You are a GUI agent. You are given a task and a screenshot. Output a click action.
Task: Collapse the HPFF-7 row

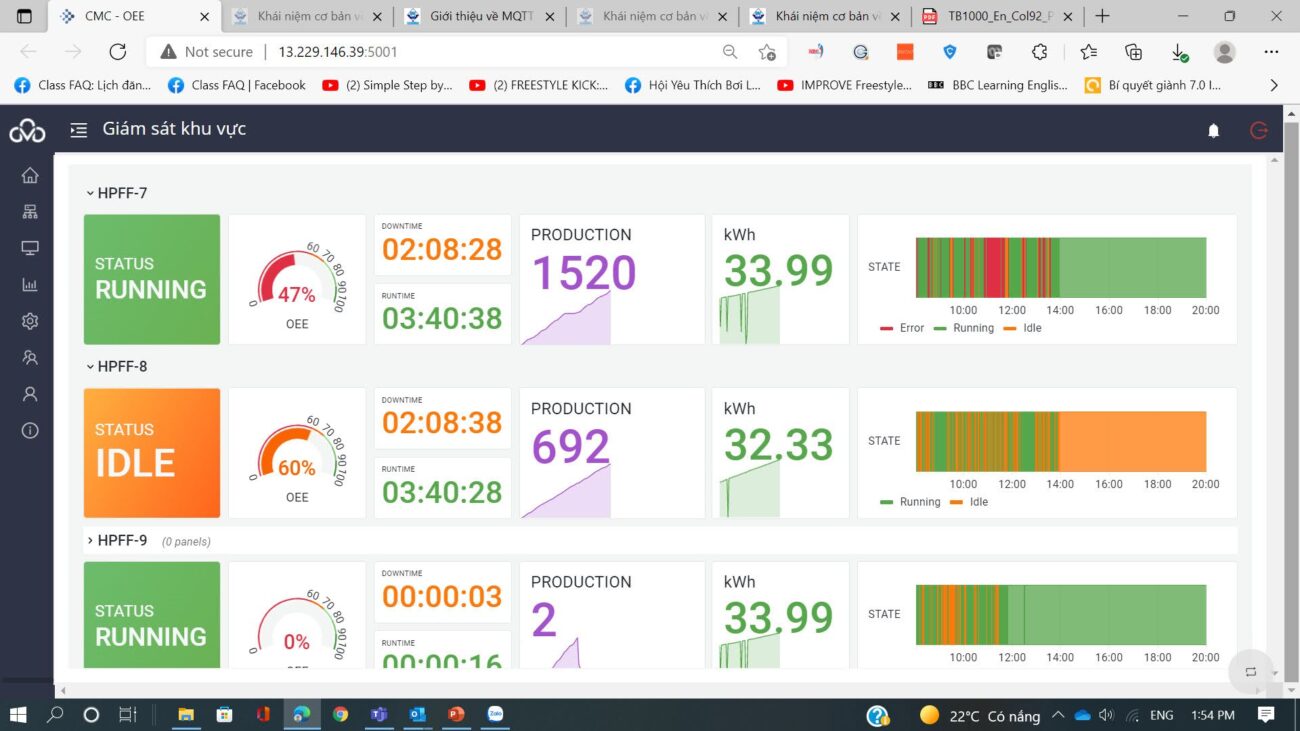tap(120, 193)
